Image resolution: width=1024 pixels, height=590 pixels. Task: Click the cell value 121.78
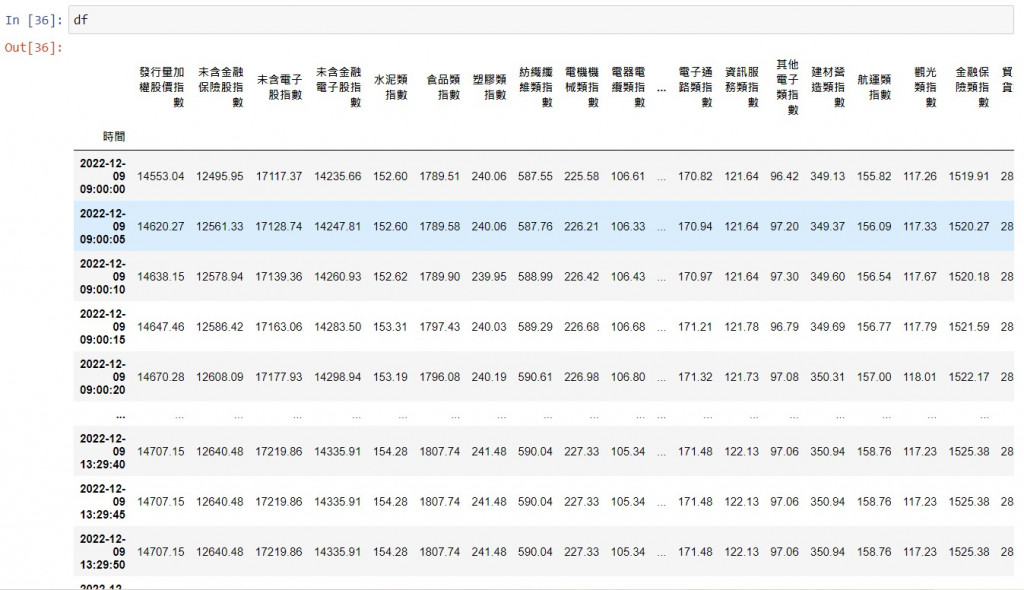click(742, 327)
